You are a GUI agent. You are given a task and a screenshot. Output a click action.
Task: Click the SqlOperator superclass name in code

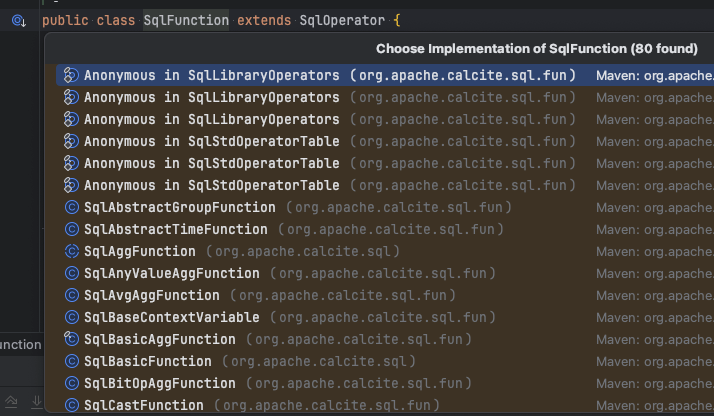[x=337, y=20]
